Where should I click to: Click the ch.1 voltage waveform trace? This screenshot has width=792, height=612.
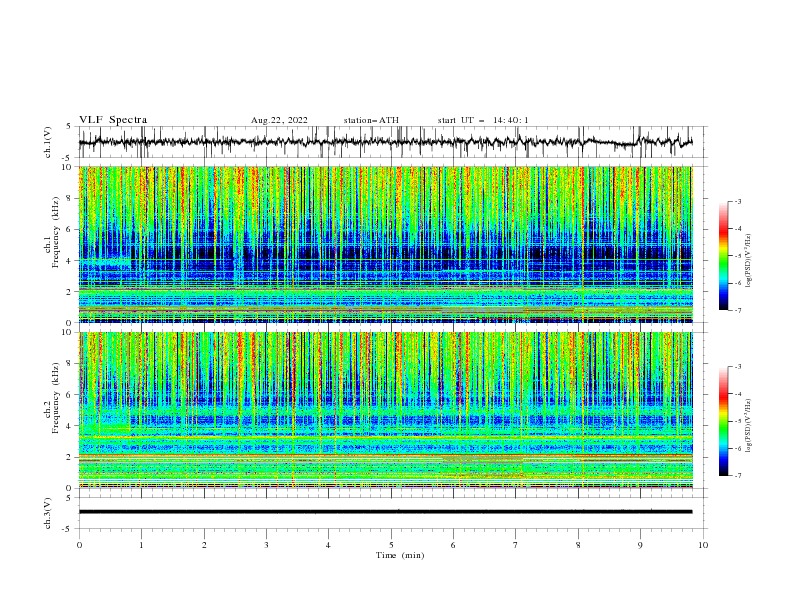click(386, 142)
